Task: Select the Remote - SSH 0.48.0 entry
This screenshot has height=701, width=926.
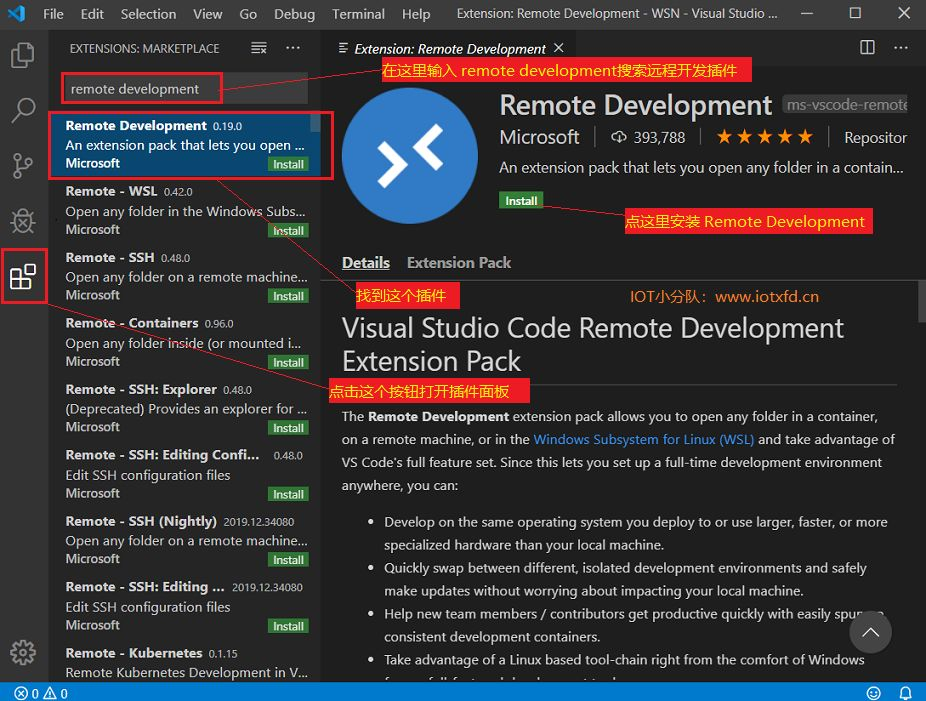Action: point(184,276)
